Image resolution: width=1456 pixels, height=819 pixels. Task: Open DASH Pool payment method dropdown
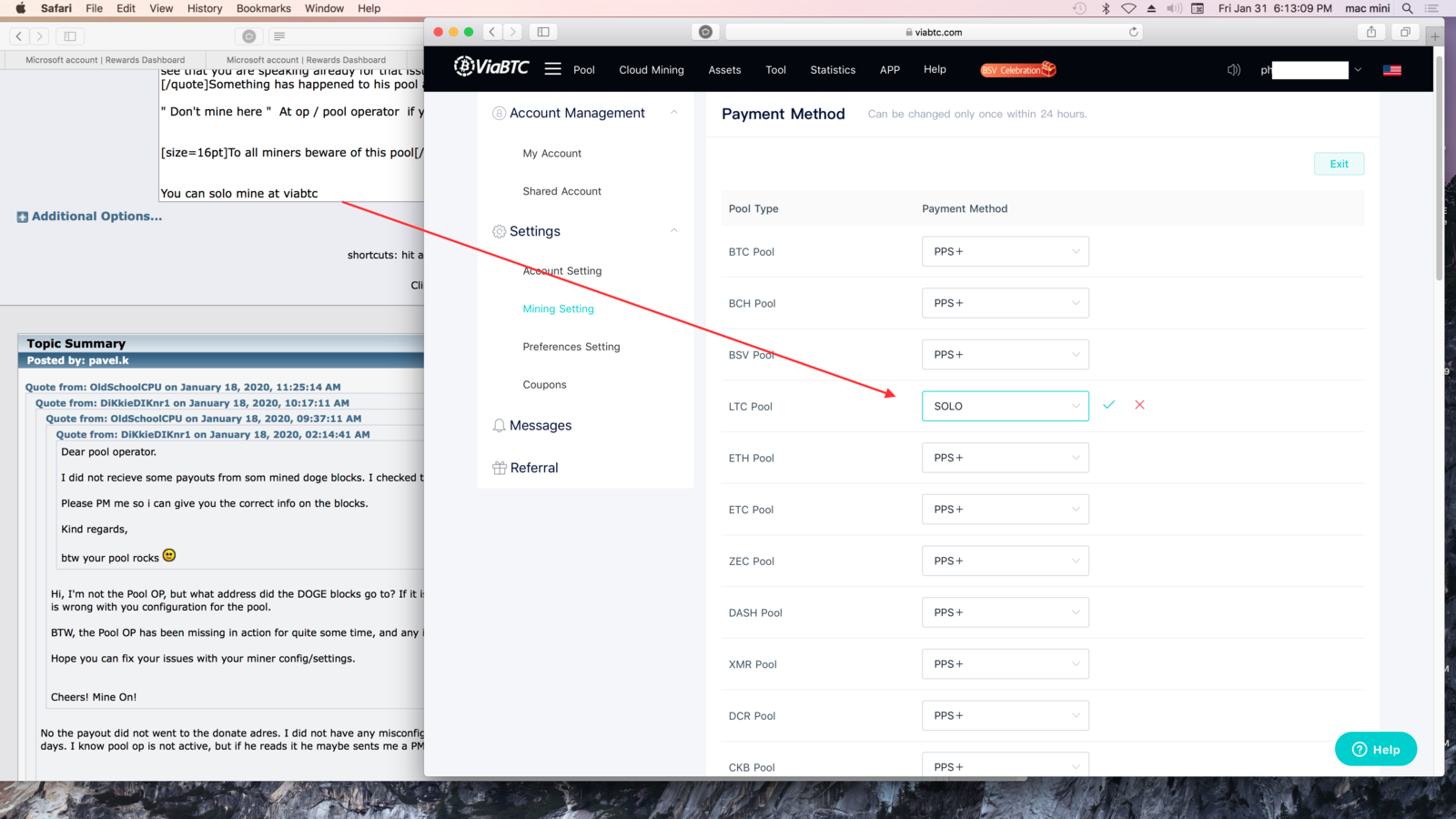[1005, 612]
